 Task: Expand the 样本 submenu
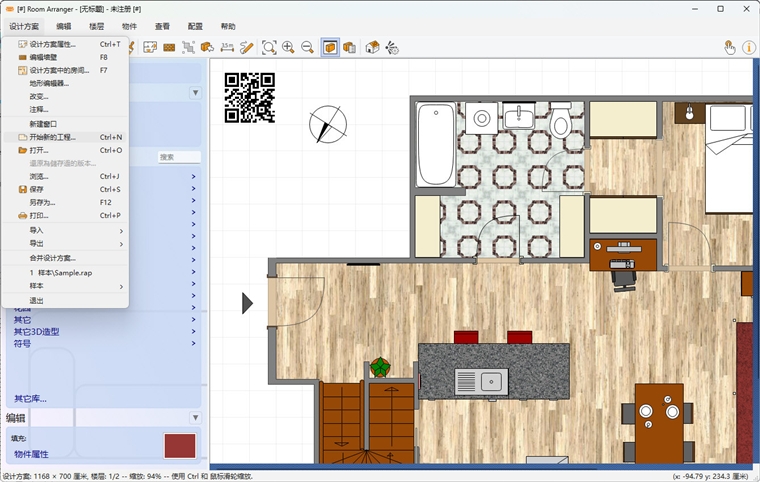[x=65, y=286]
